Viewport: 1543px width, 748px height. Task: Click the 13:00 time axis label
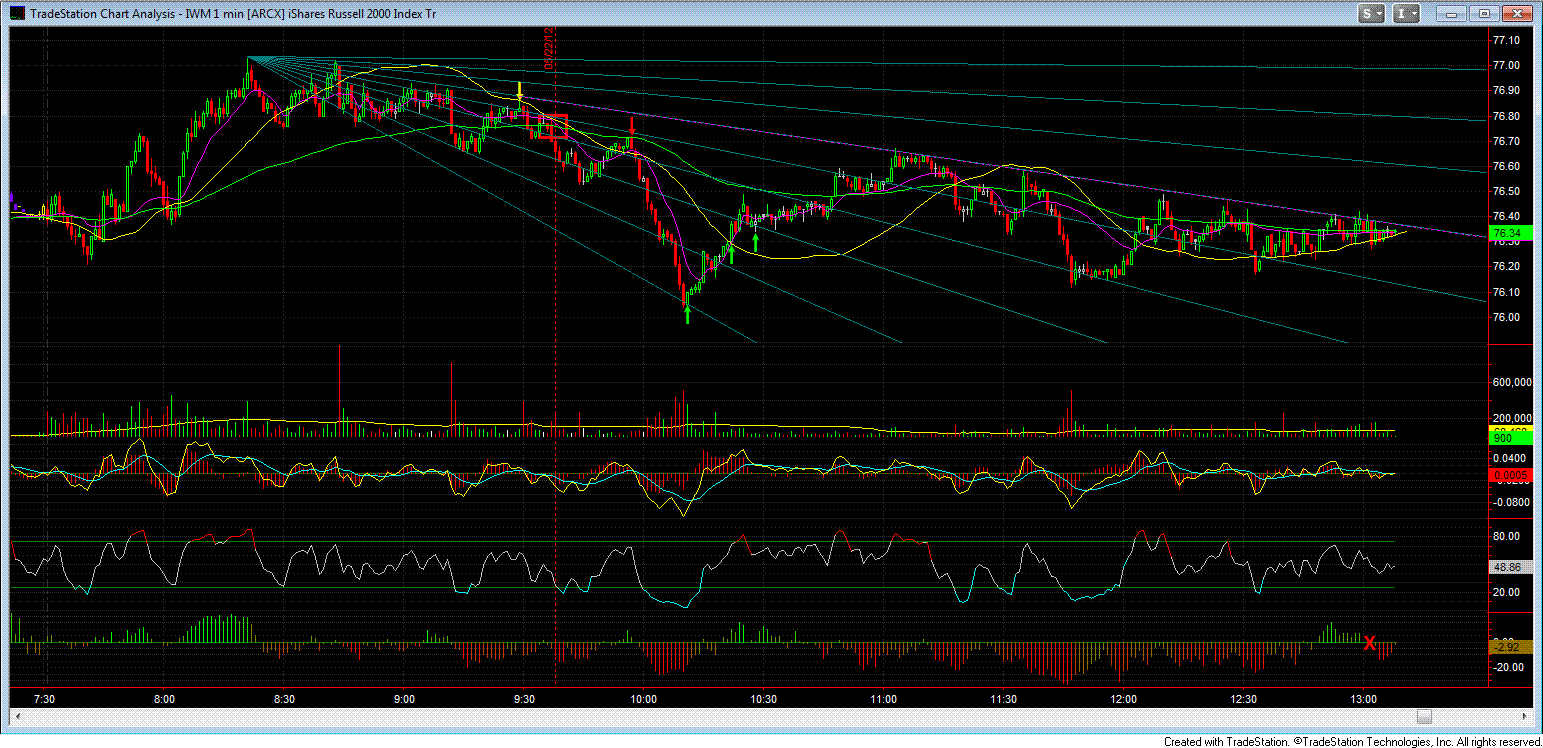pos(1363,699)
